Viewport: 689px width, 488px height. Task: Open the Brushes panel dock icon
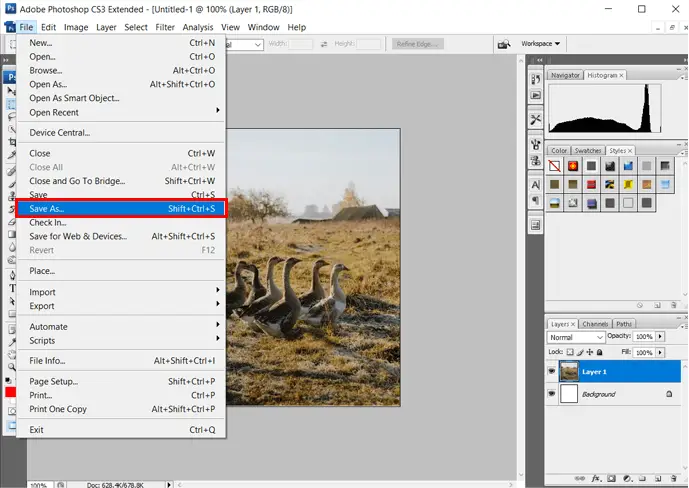[x=536, y=144]
